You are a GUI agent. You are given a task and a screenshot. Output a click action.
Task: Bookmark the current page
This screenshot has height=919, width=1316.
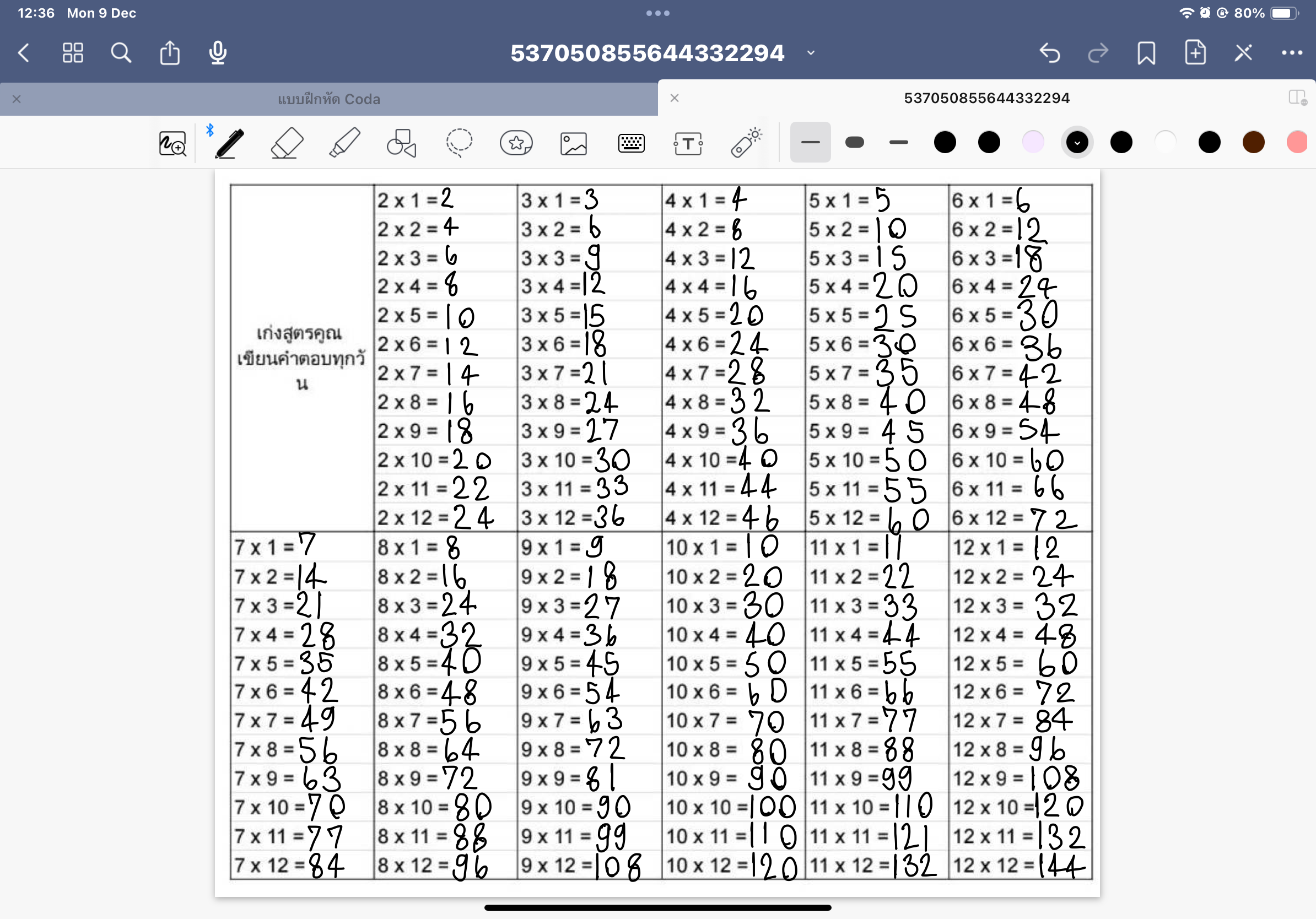pyautogui.click(x=1146, y=53)
